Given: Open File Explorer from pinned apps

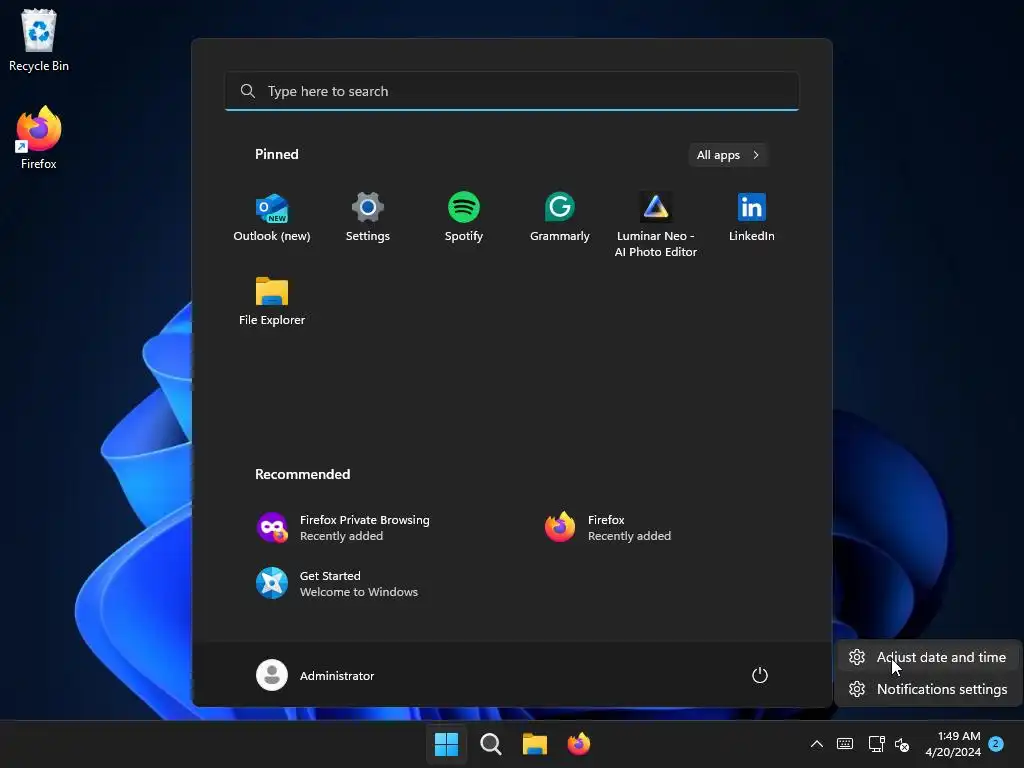Looking at the screenshot, I should (x=272, y=301).
